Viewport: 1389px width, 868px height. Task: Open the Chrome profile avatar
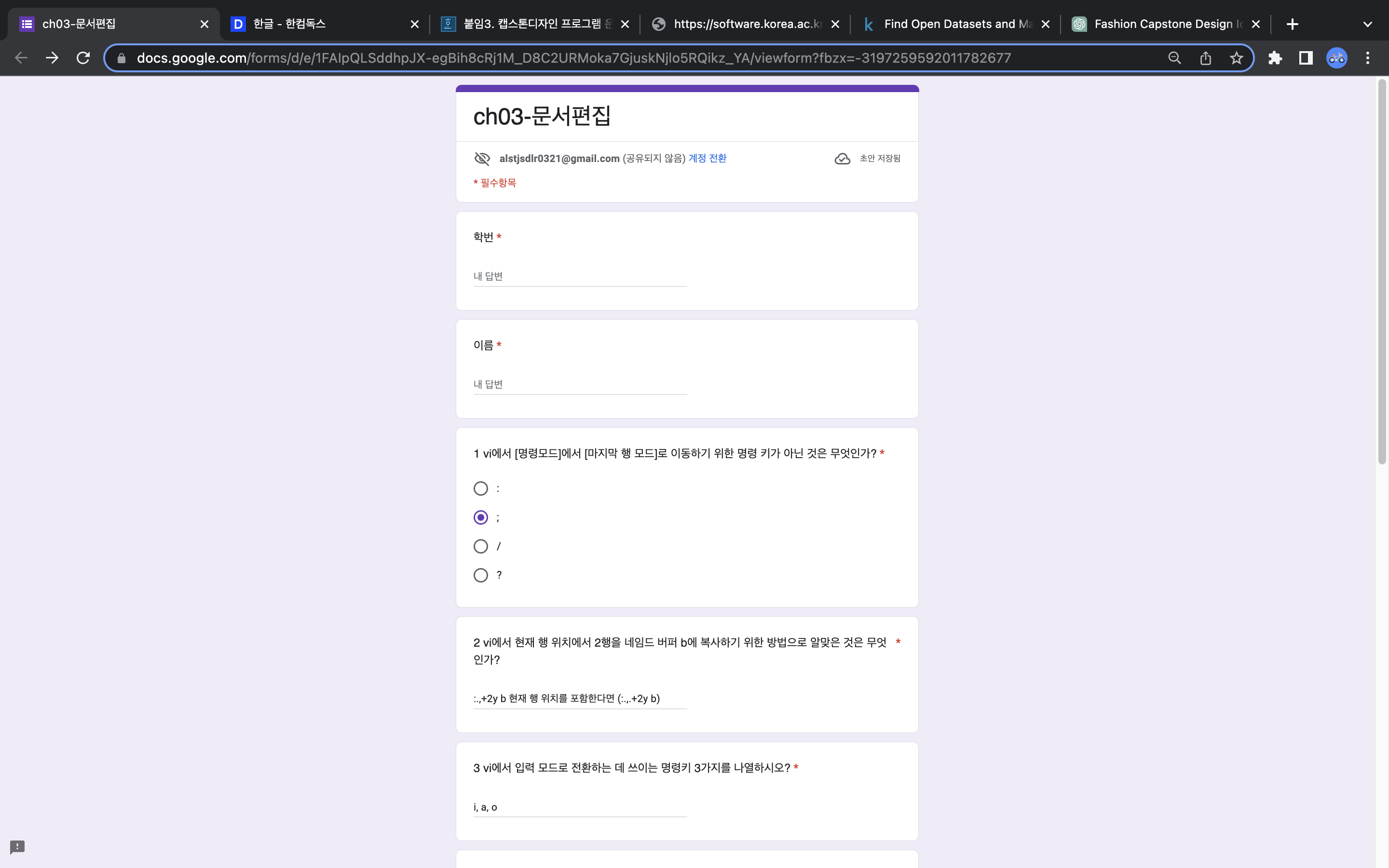point(1337,58)
